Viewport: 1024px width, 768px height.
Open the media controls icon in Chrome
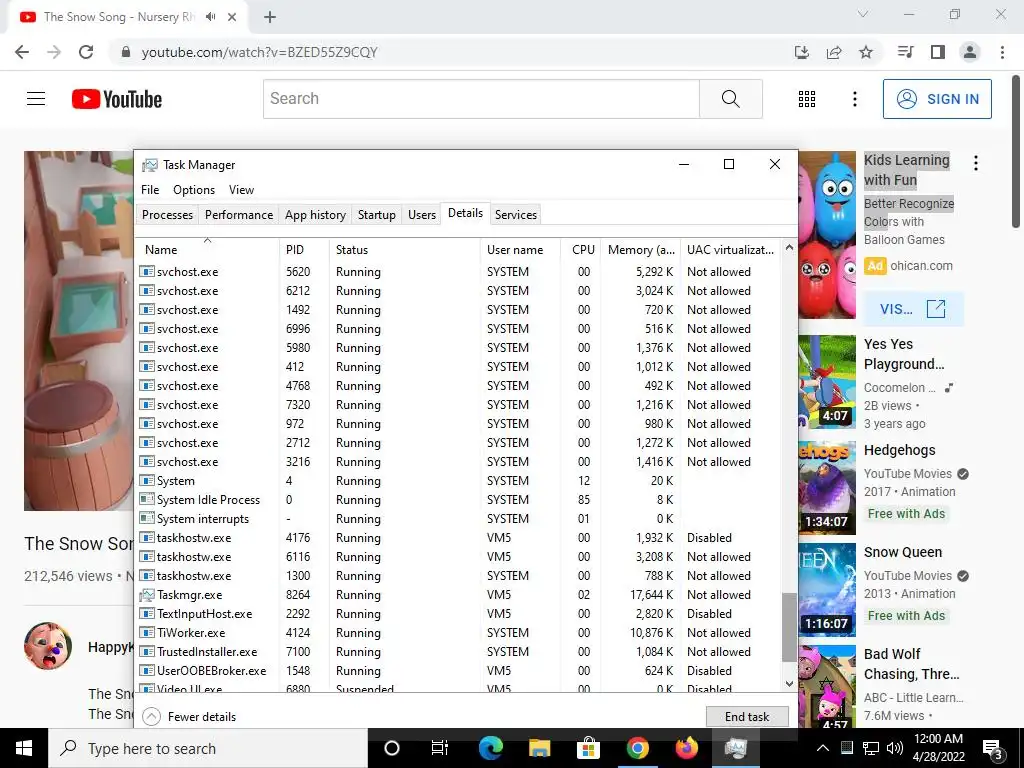click(x=906, y=52)
